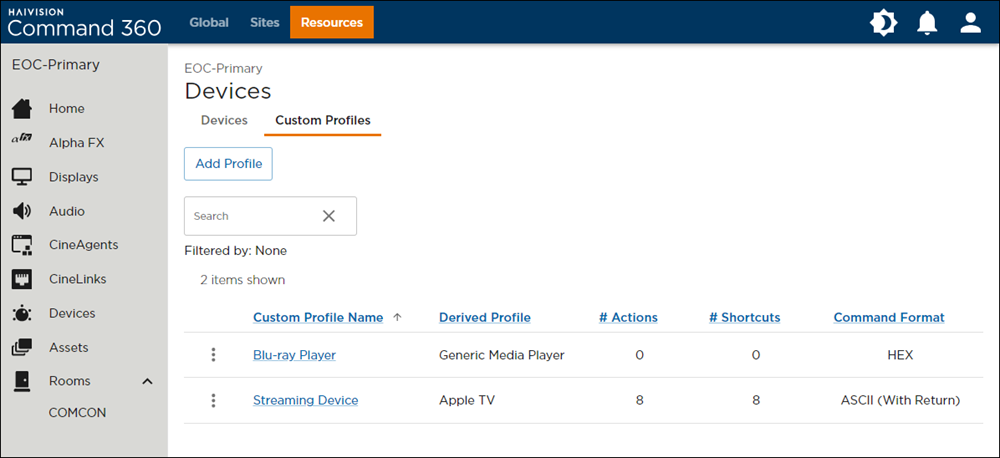Image resolution: width=1000 pixels, height=458 pixels.
Task: Clear the search field with X
Action: click(329, 216)
